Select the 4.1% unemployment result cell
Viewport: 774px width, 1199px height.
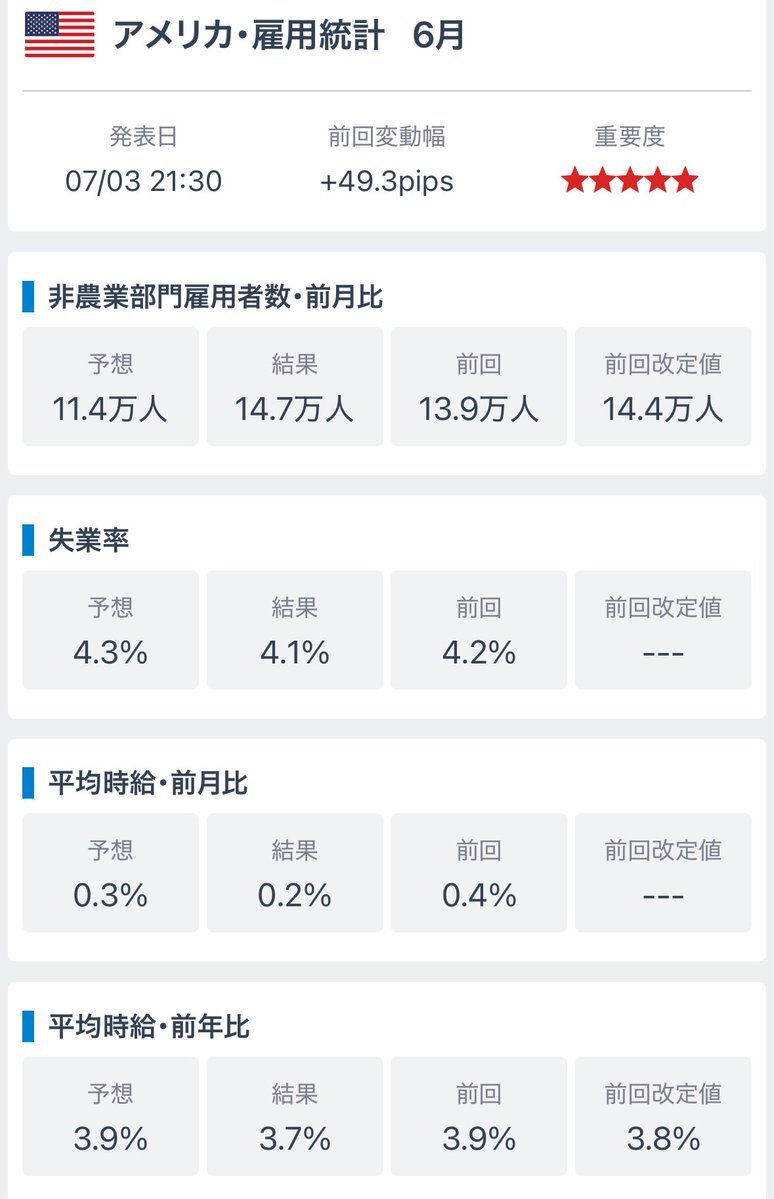tap(294, 629)
